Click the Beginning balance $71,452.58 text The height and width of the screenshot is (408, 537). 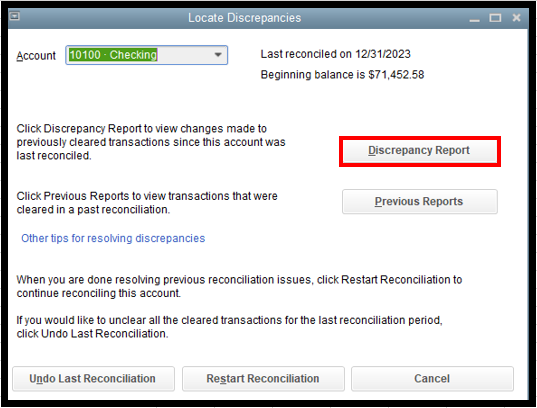pos(342,75)
